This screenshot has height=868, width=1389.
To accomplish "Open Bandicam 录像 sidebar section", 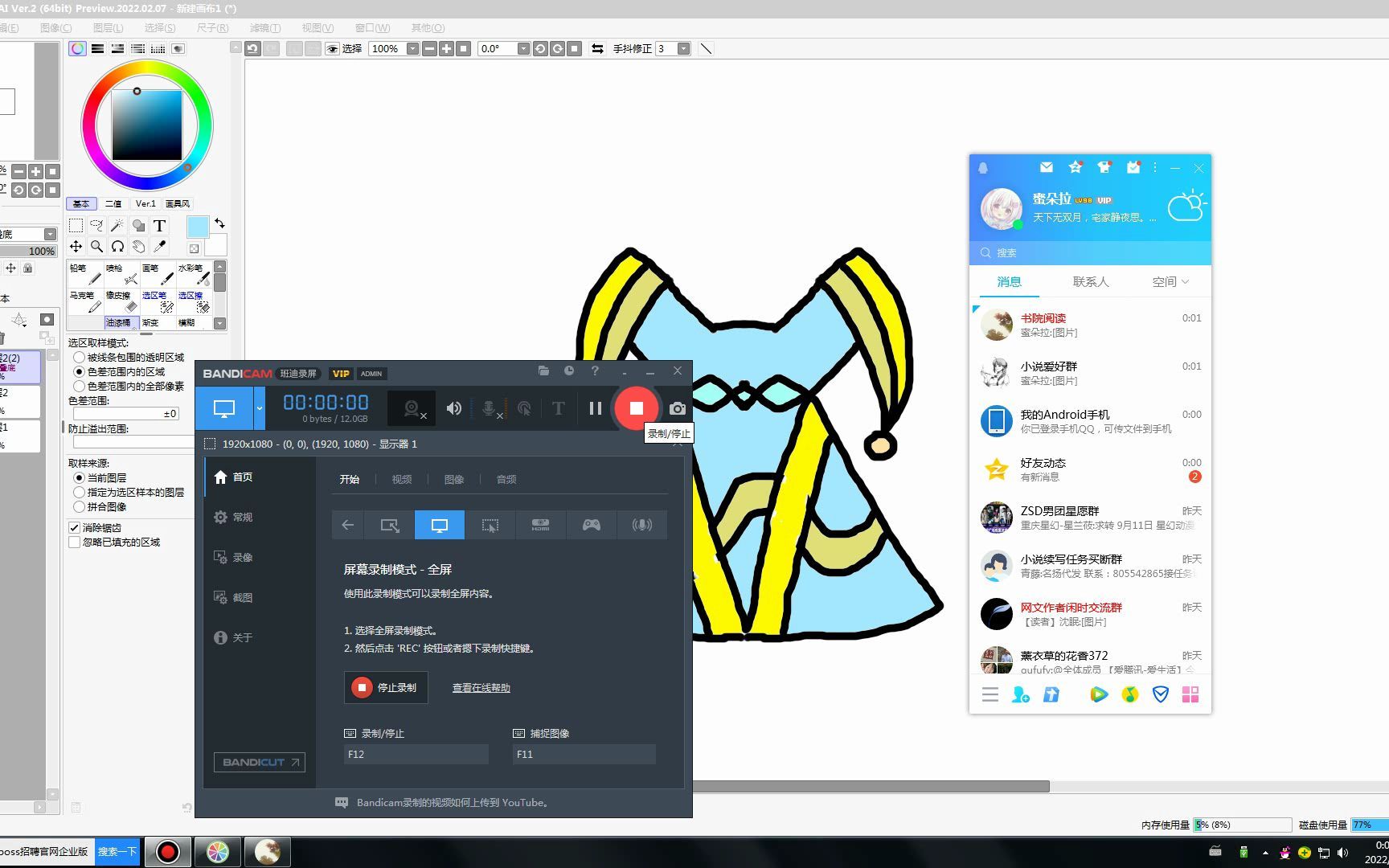I will (x=233, y=557).
